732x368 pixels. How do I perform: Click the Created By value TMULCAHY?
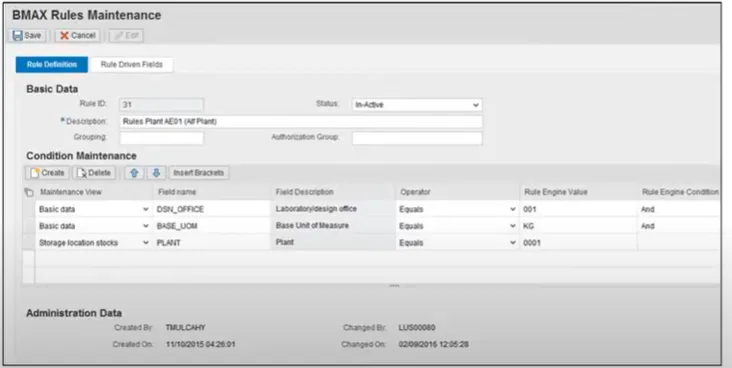click(x=185, y=327)
